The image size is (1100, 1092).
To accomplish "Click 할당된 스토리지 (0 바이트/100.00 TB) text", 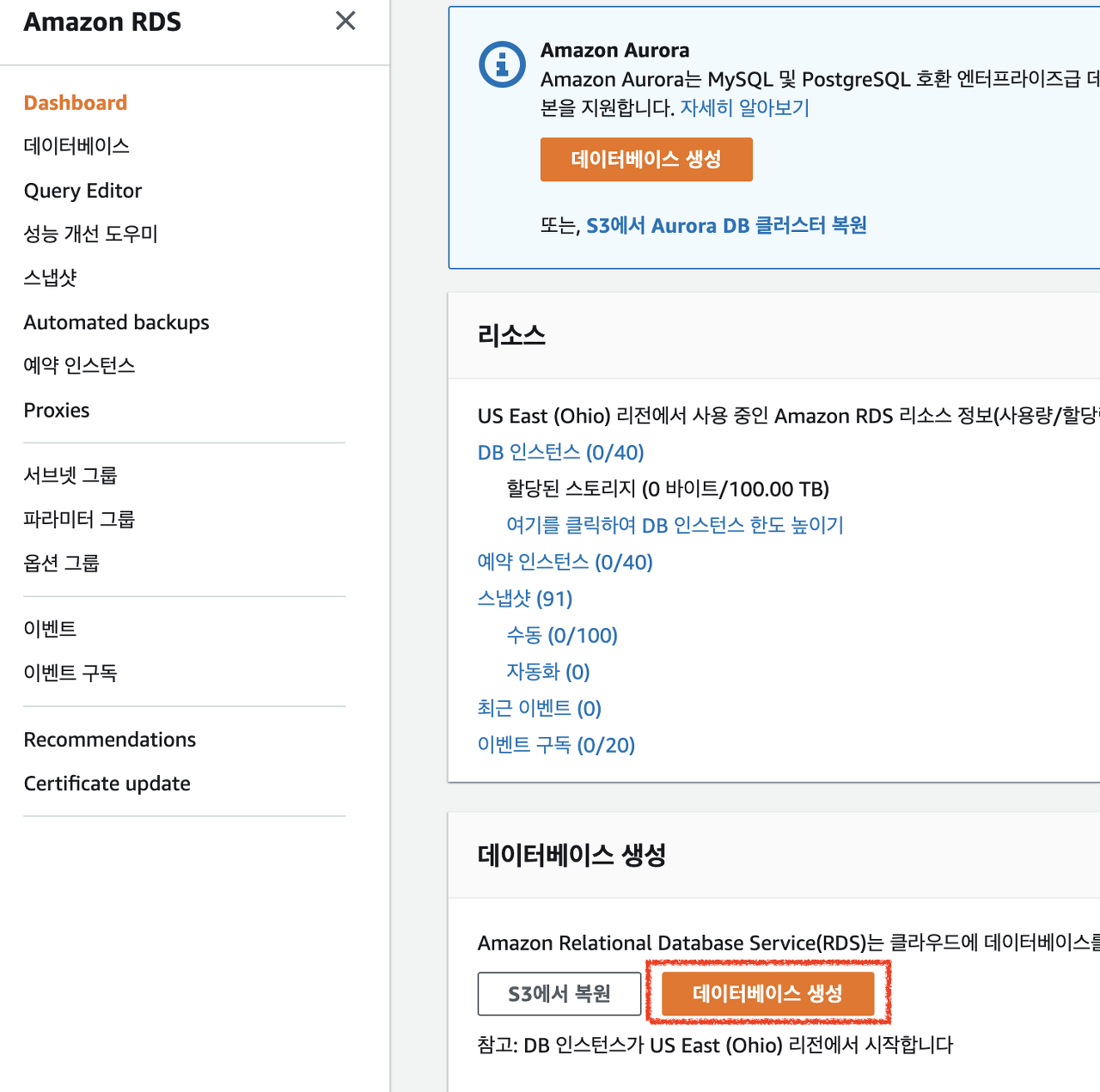I will (668, 489).
